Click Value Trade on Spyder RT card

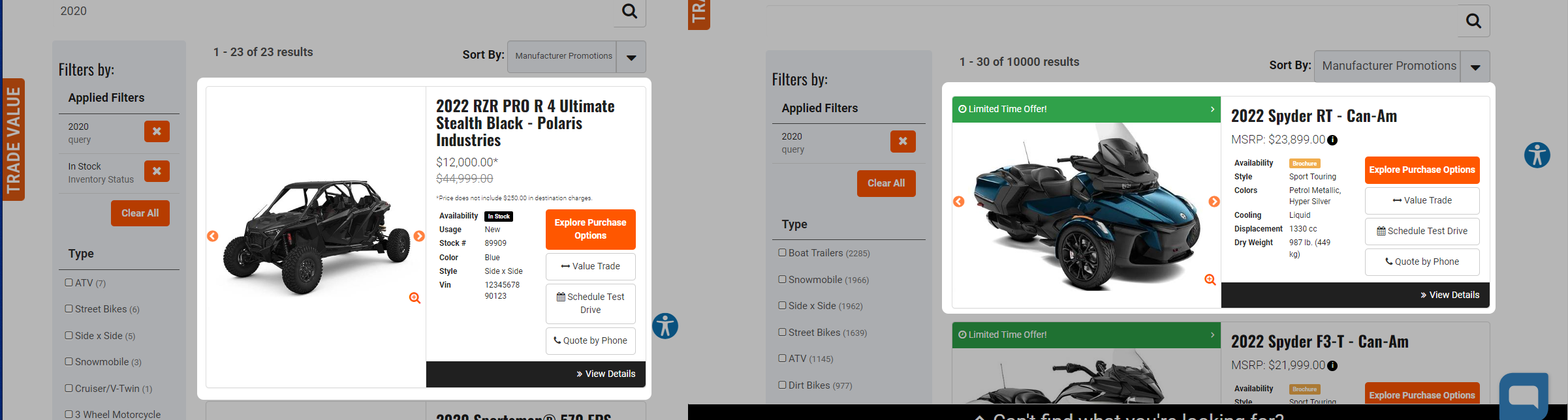pos(1422,200)
